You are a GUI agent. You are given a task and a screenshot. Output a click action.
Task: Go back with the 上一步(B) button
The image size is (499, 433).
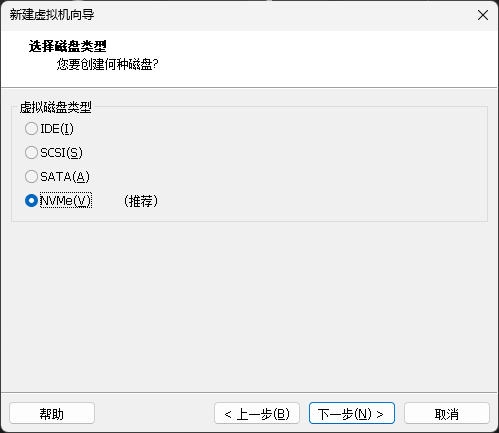(257, 413)
